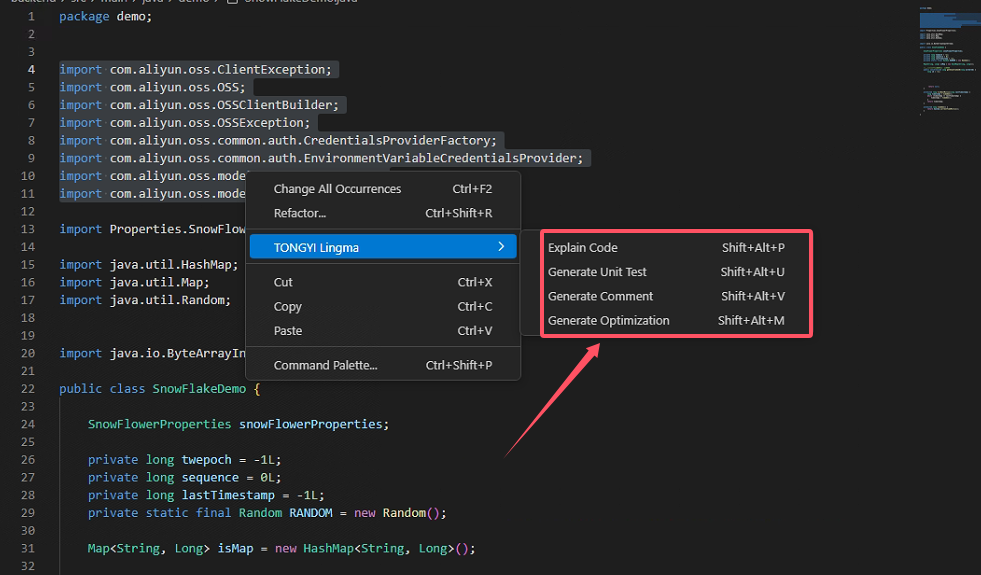Choose Cut from the context menu

383,282
